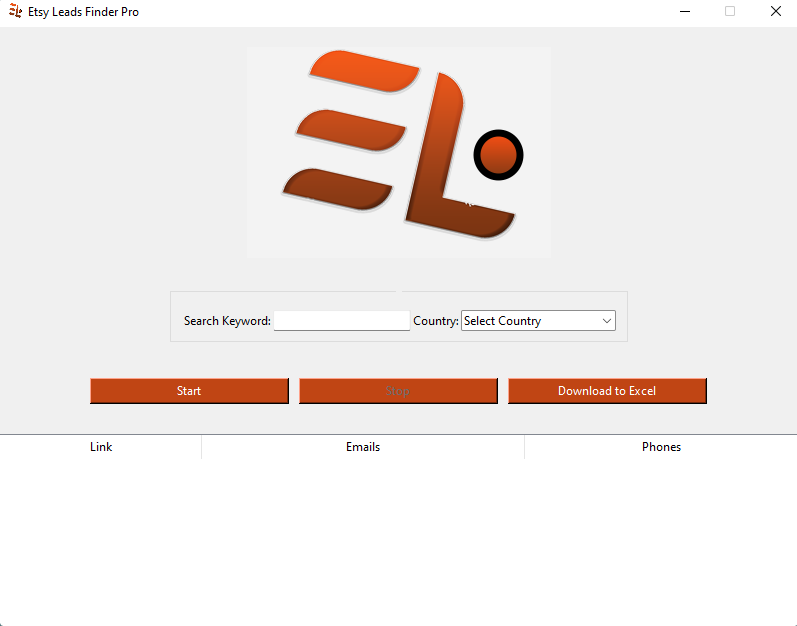
Task: Click the Search Keyword label
Action: coord(227,321)
